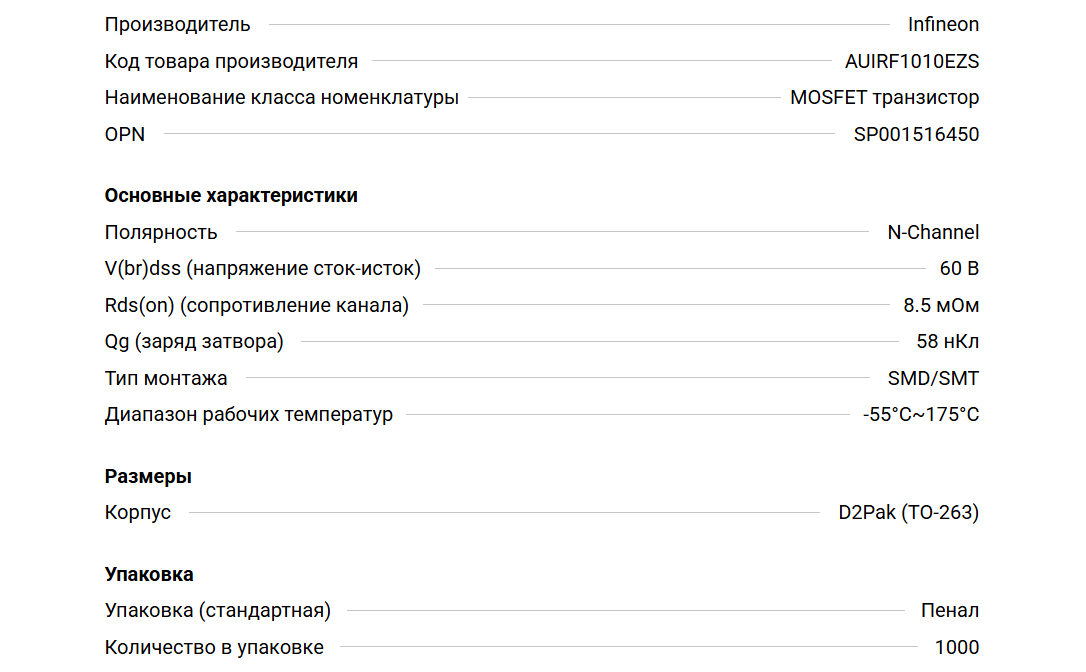Image resolution: width=1086 pixels, height=672 pixels.
Task: Select the 60 В voltage value
Action: tap(959, 269)
